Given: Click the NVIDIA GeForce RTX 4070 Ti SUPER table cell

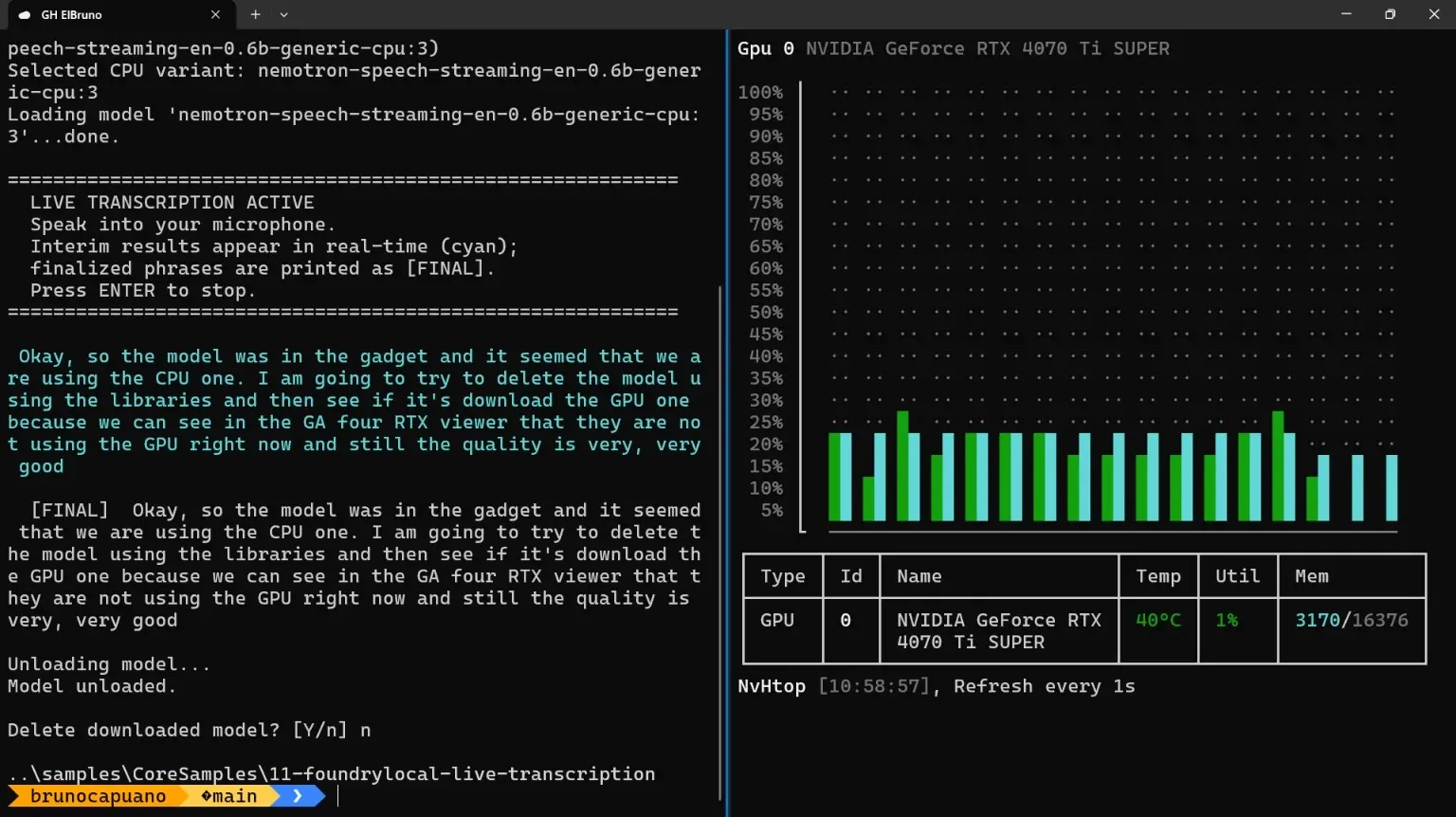Looking at the screenshot, I should 999,631.
